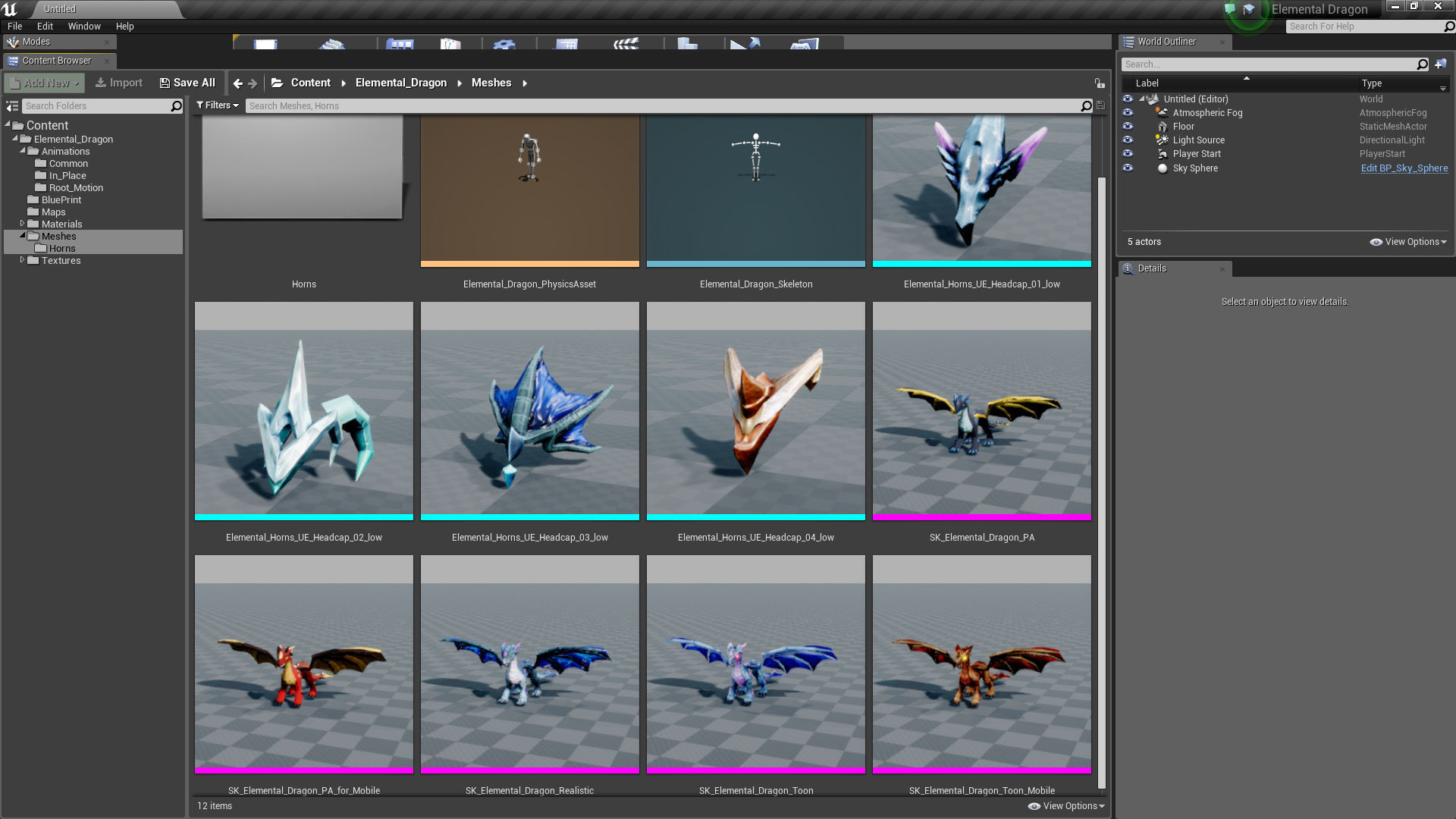Viewport: 1456px width, 819px height.
Task: Hide the Sky Sphere actor
Action: point(1128,168)
